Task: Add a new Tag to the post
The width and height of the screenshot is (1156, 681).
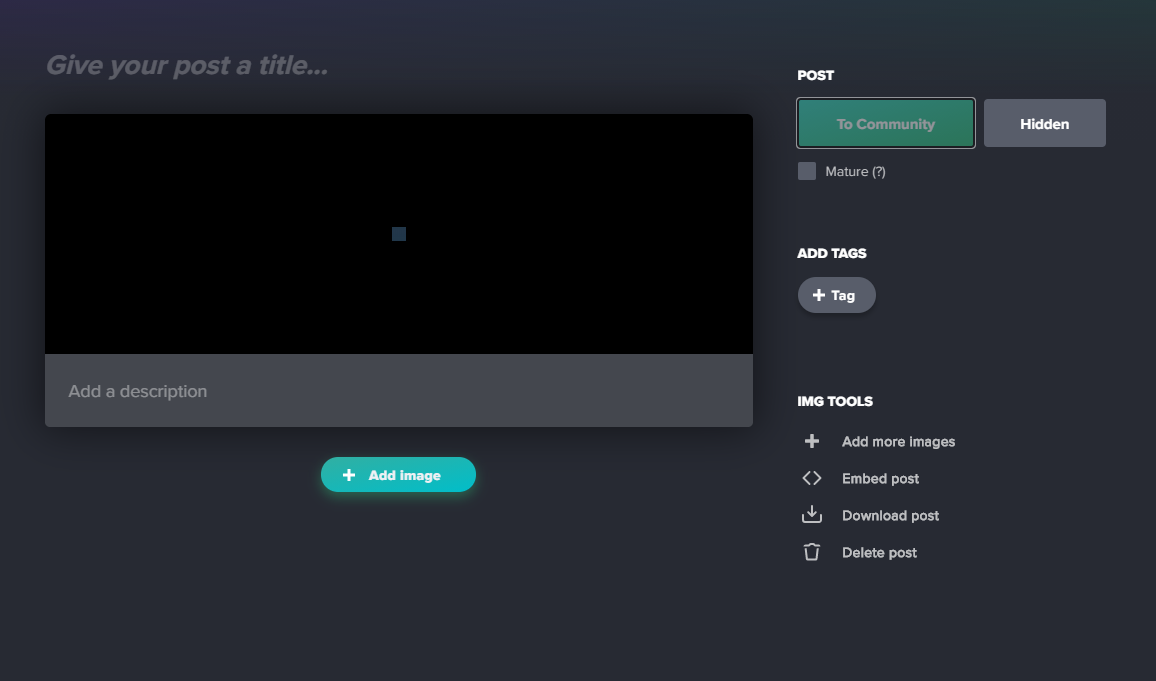Action: (837, 295)
